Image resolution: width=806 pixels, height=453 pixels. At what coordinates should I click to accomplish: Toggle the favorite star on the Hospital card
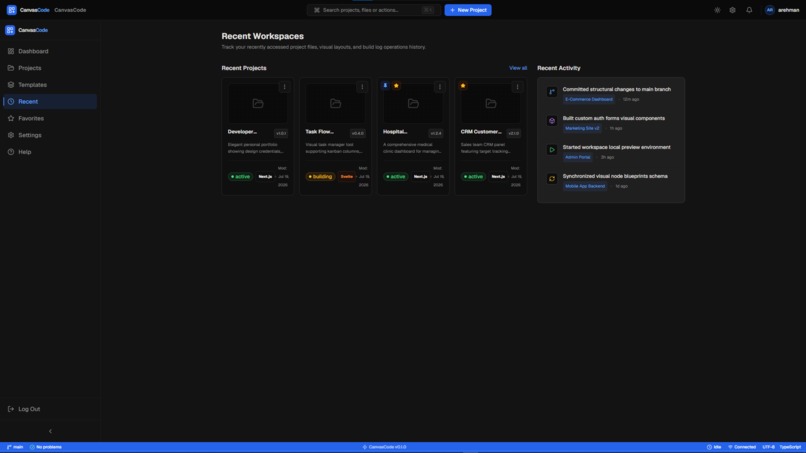[396, 86]
